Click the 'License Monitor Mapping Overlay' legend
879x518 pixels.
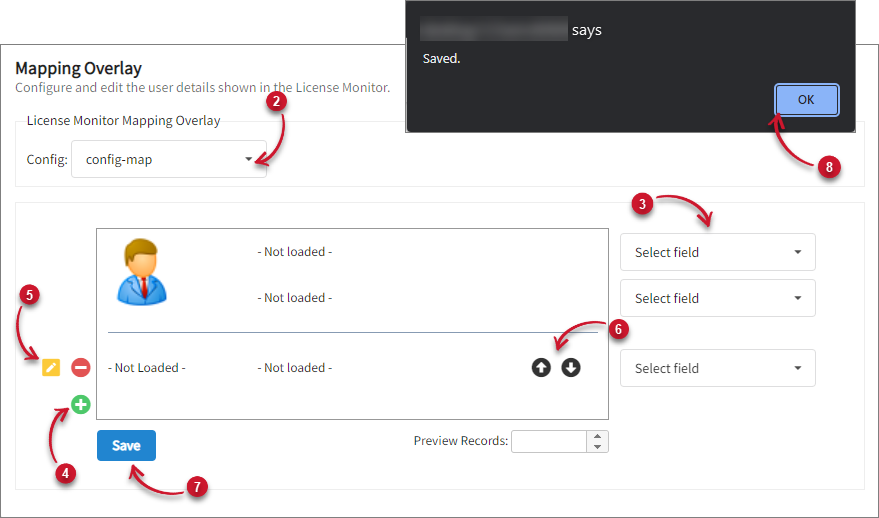pyautogui.click(x=123, y=121)
